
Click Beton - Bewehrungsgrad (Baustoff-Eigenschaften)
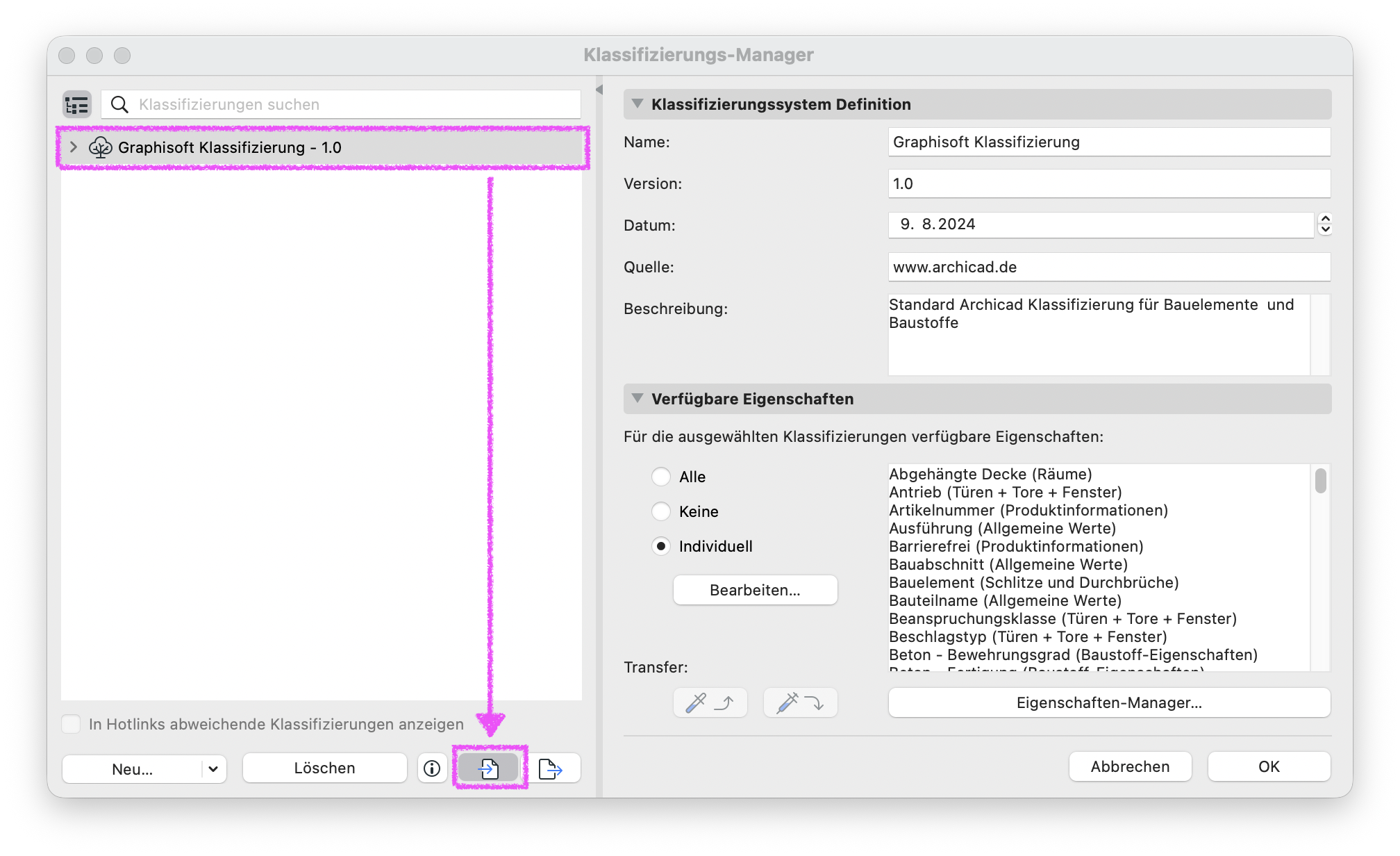pos(1074,655)
